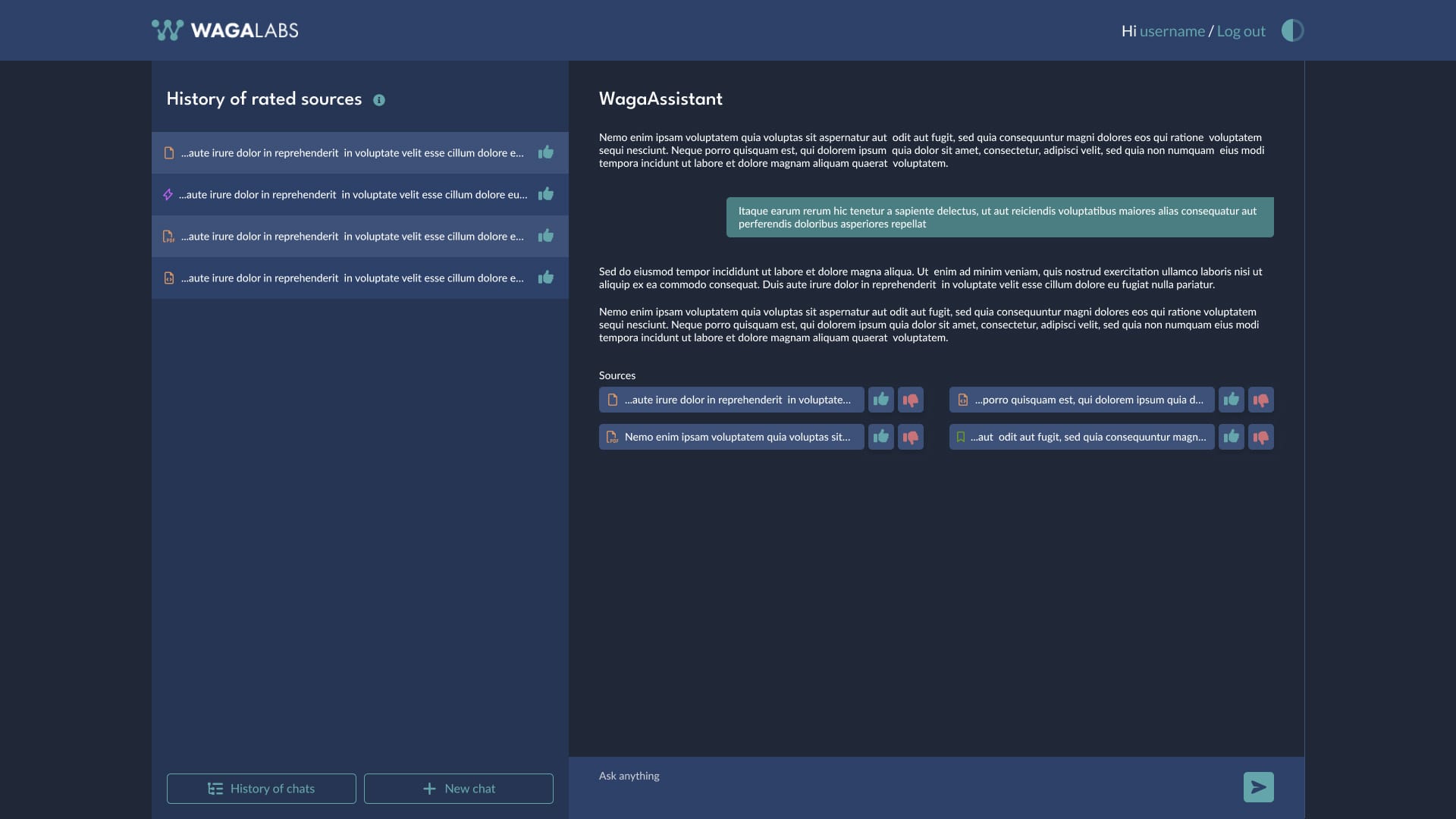Like the "porro quisquam est" source
Viewport: 1456px width, 819px height.
point(1231,400)
